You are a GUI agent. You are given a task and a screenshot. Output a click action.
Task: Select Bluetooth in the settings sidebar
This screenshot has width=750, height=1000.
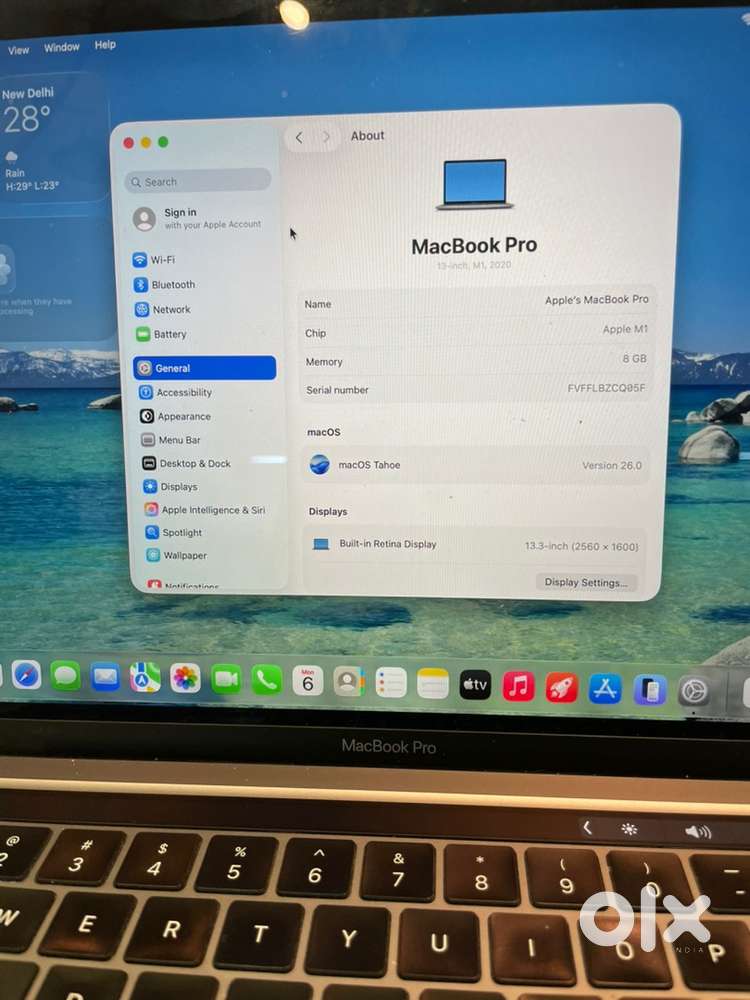(172, 285)
